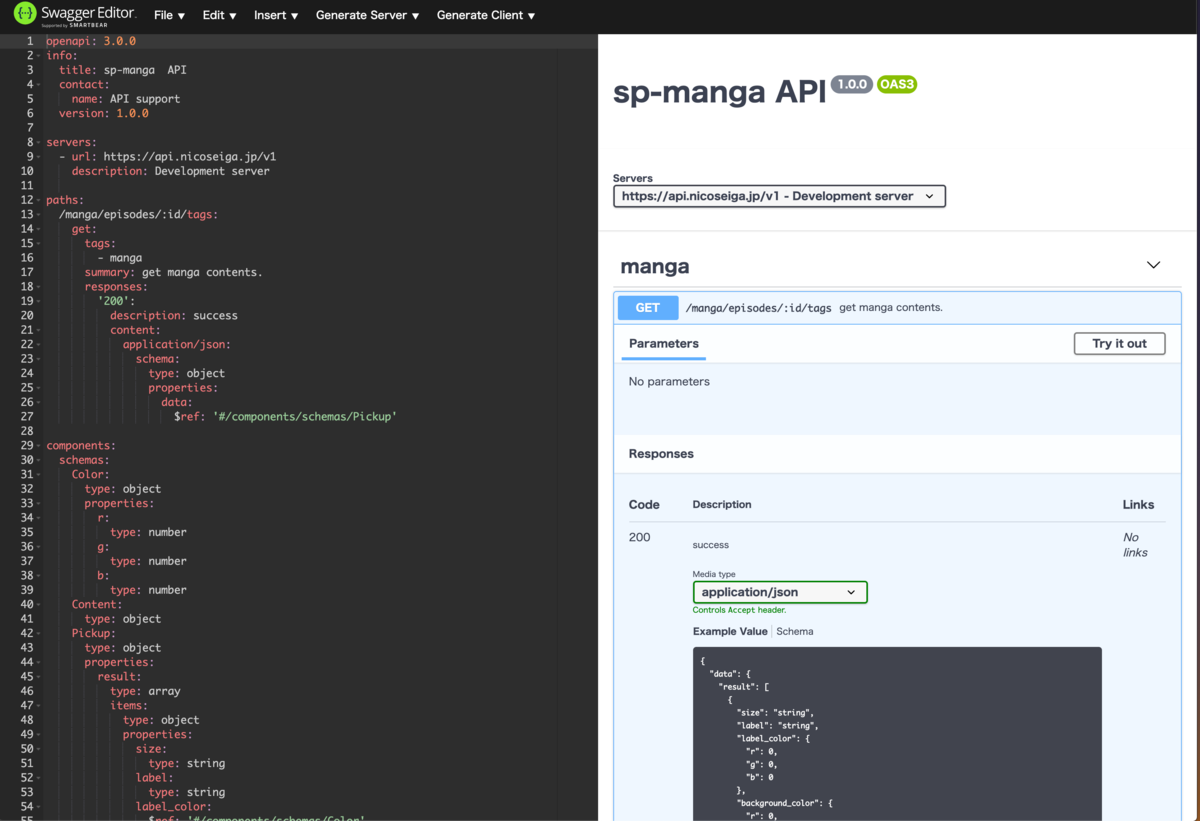Open the Edit menu
Screen dimensions: 1200x821
[219, 15]
